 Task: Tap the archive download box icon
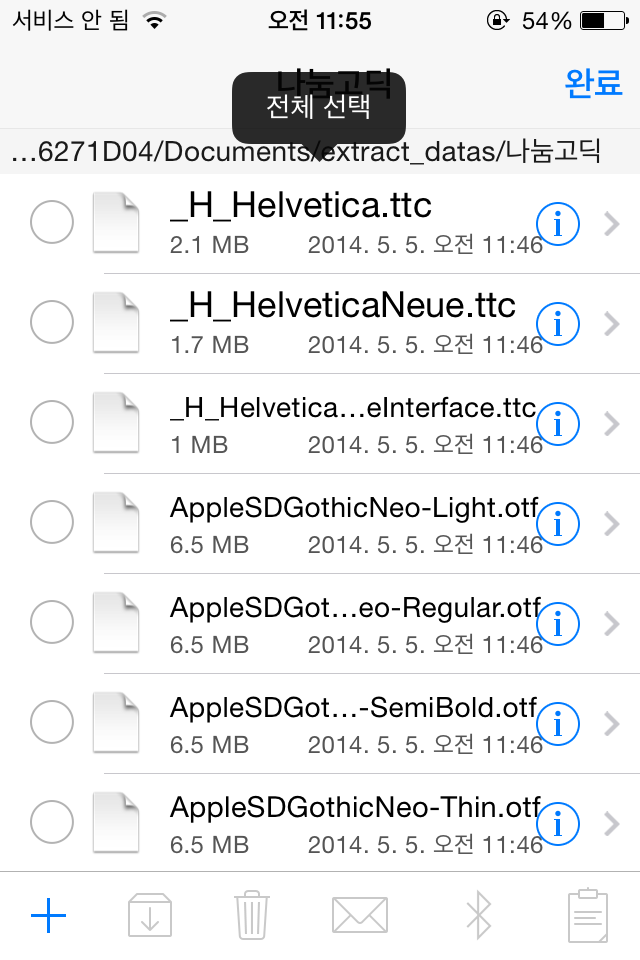pos(149,915)
